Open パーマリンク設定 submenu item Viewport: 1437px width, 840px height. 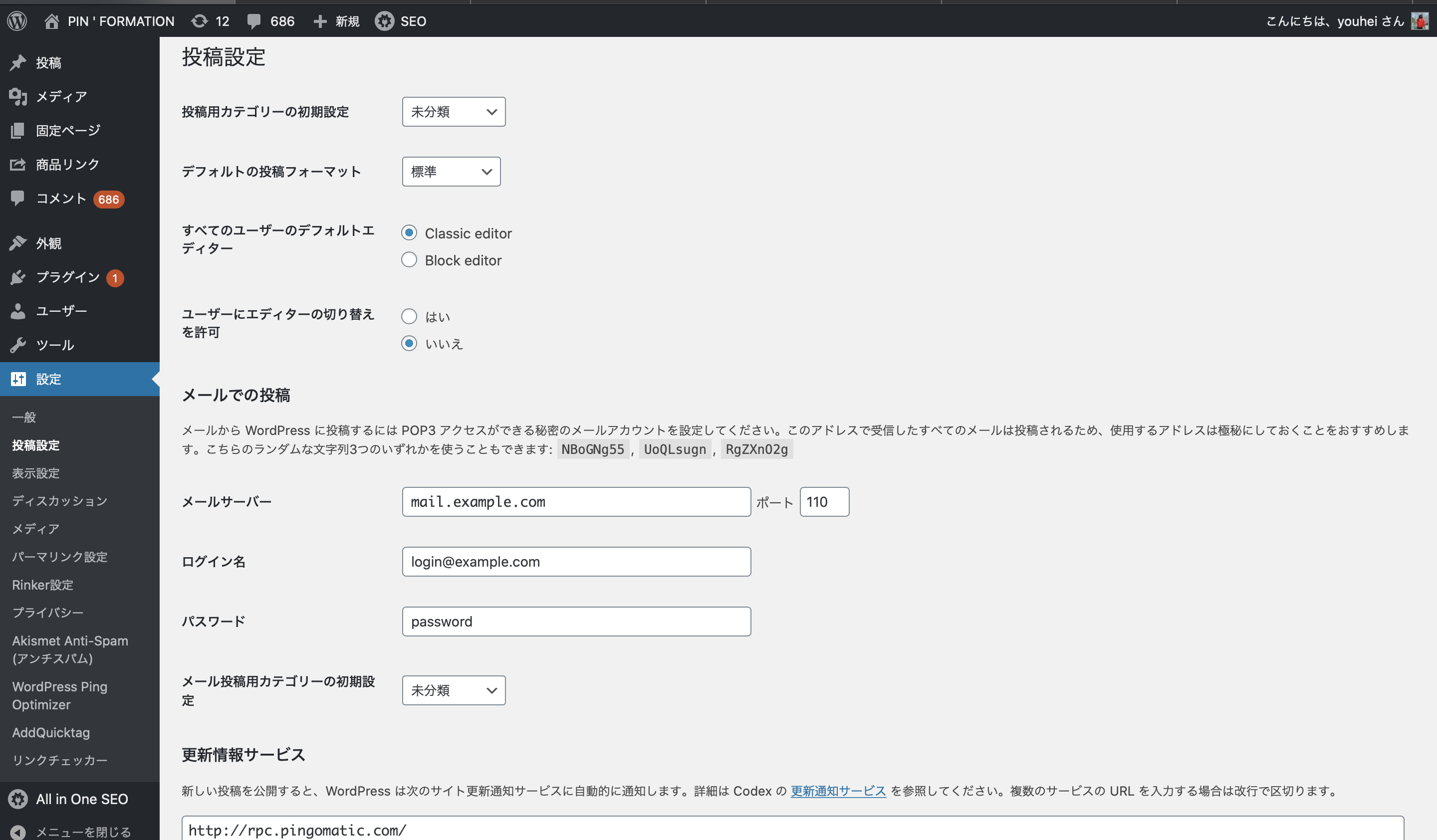click(x=60, y=557)
